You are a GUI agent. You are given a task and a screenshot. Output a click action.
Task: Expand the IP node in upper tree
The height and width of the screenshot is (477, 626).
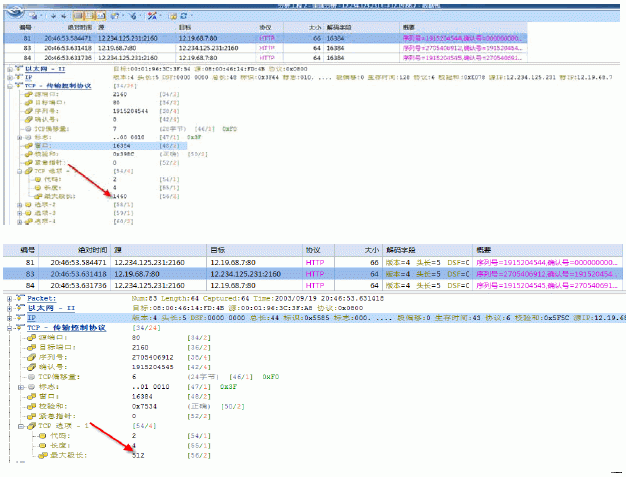[4, 76]
